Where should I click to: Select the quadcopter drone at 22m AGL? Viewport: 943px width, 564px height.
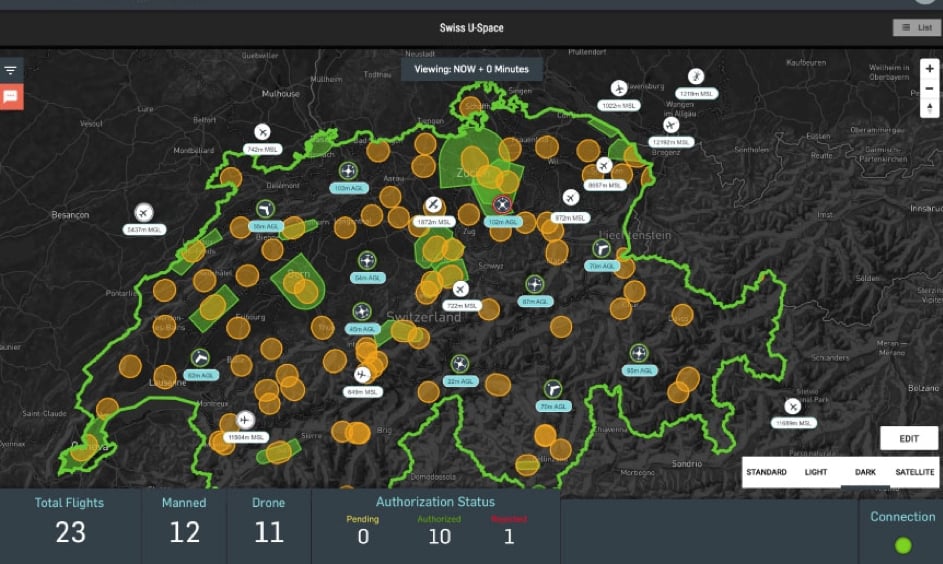[460, 364]
